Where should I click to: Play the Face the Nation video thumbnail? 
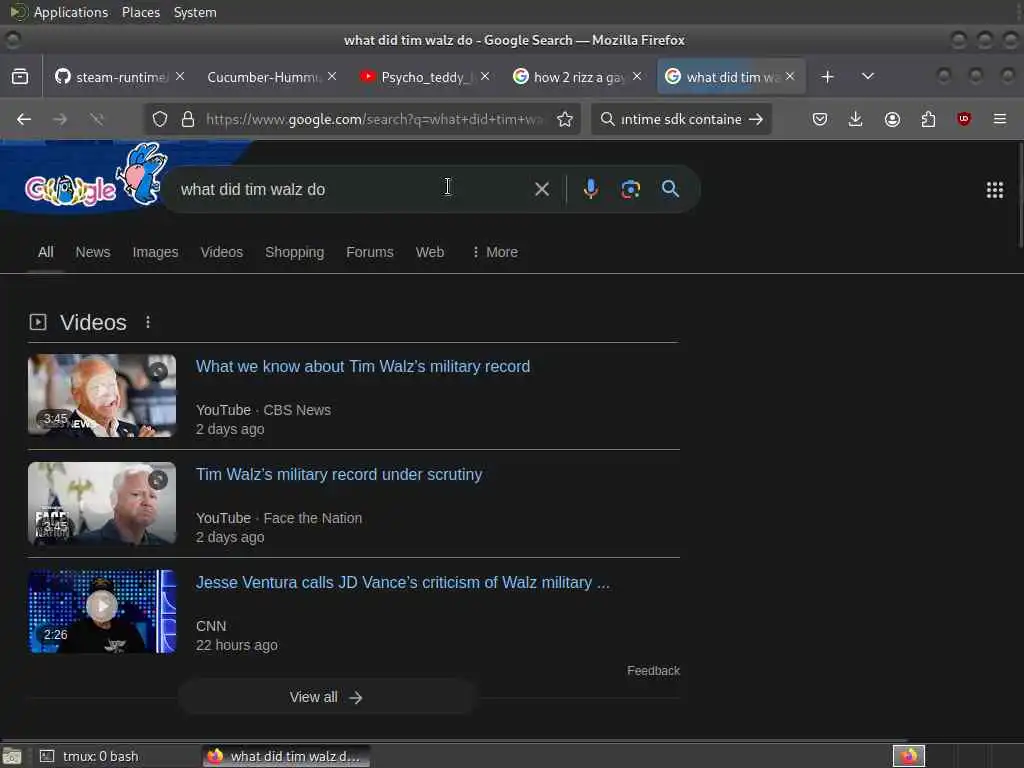[102, 504]
